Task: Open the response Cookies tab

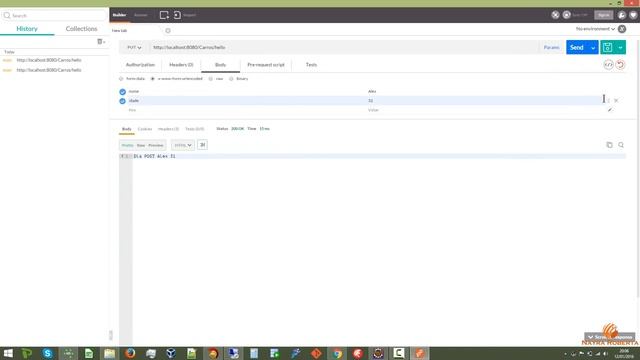Action: [144, 129]
